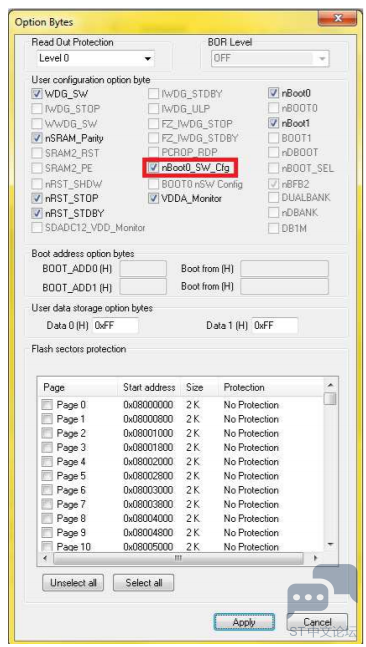Check the IWDG_STOP option
366x647 pixels.
click(x=37, y=109)
